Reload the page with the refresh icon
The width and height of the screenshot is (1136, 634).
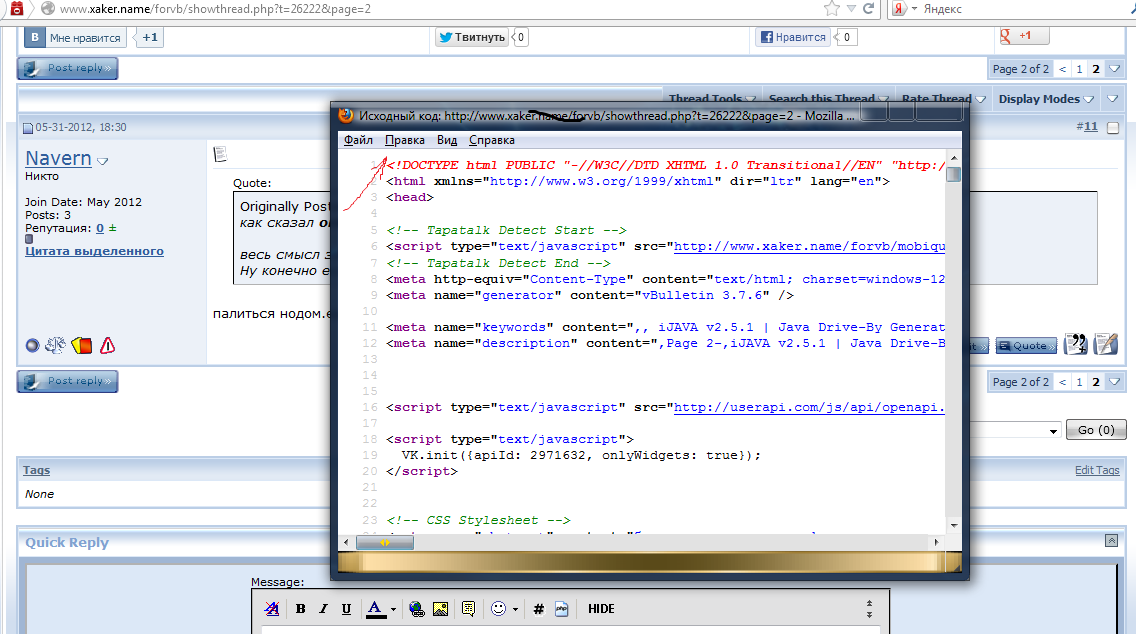point(868,9)
